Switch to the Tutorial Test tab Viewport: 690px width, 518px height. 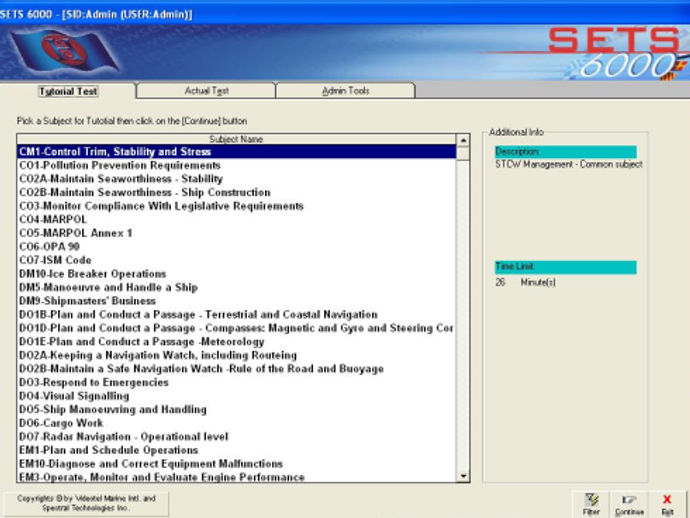(x=68, y=91)
